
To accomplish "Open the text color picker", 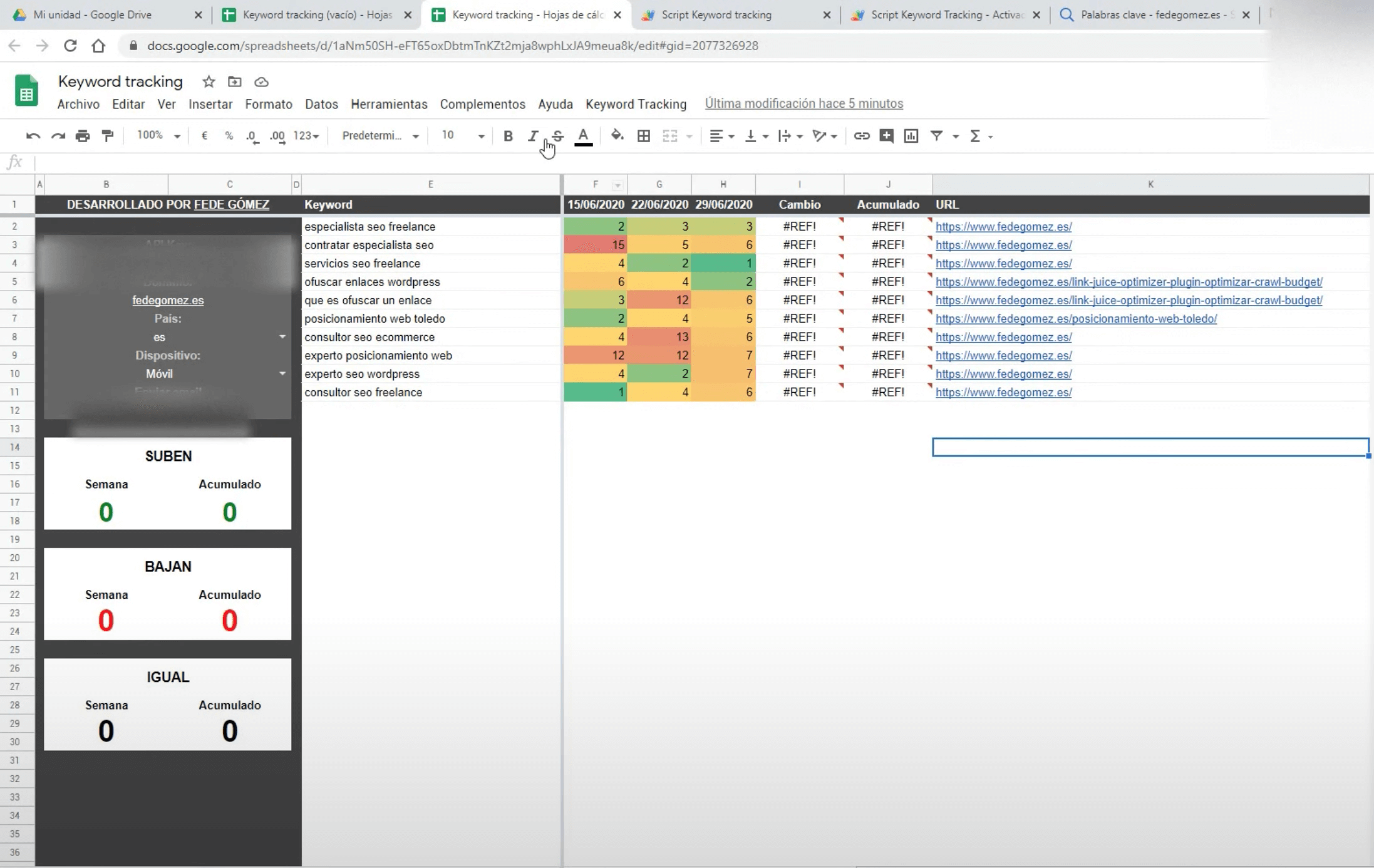I will tap(583, 136).
